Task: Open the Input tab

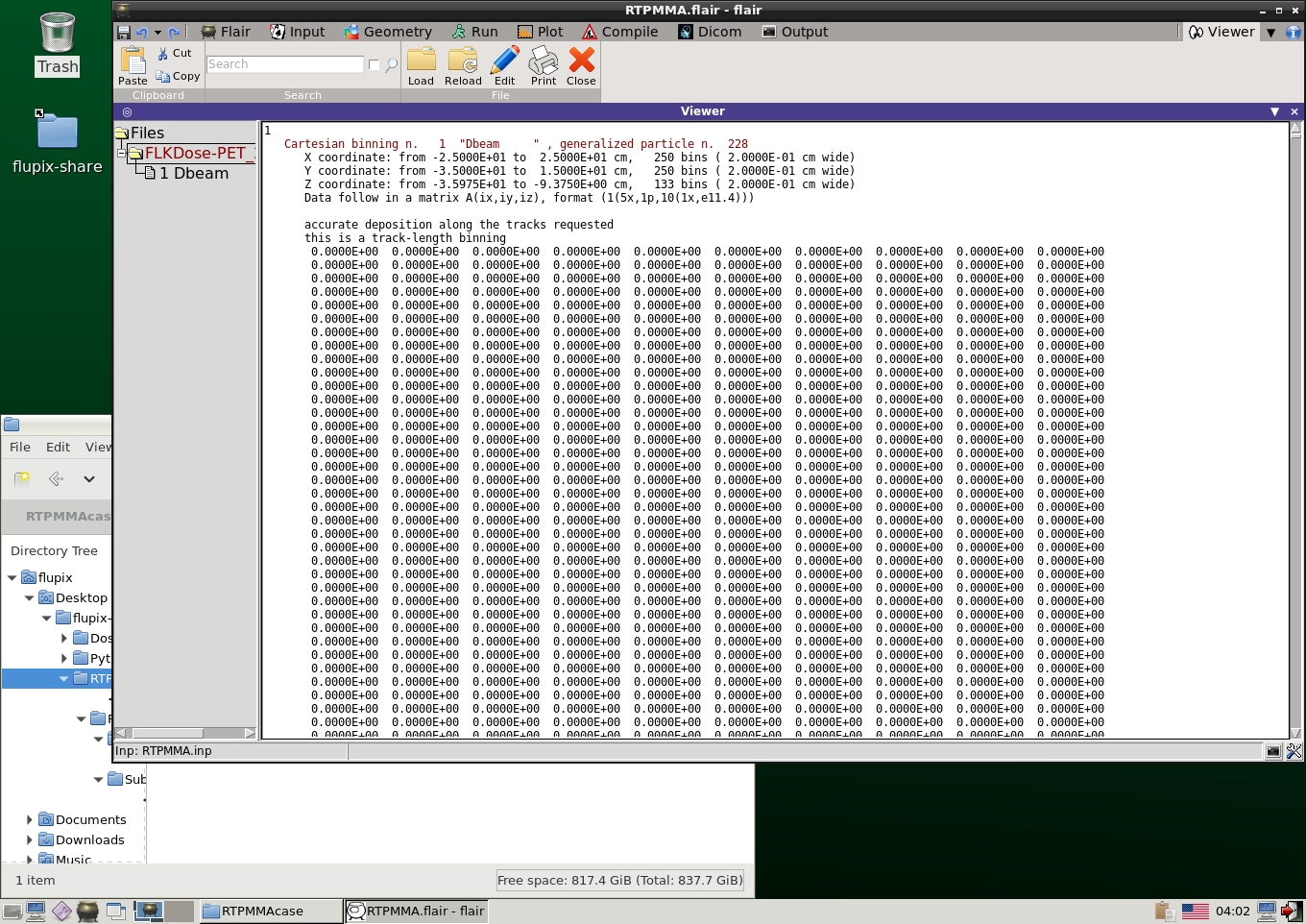Action: coord(297,32)
